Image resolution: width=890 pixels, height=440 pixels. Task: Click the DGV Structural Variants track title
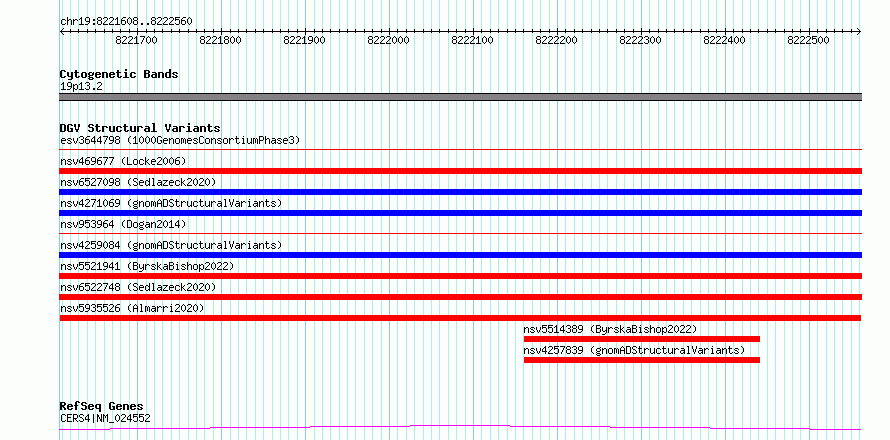pos(140,128)
